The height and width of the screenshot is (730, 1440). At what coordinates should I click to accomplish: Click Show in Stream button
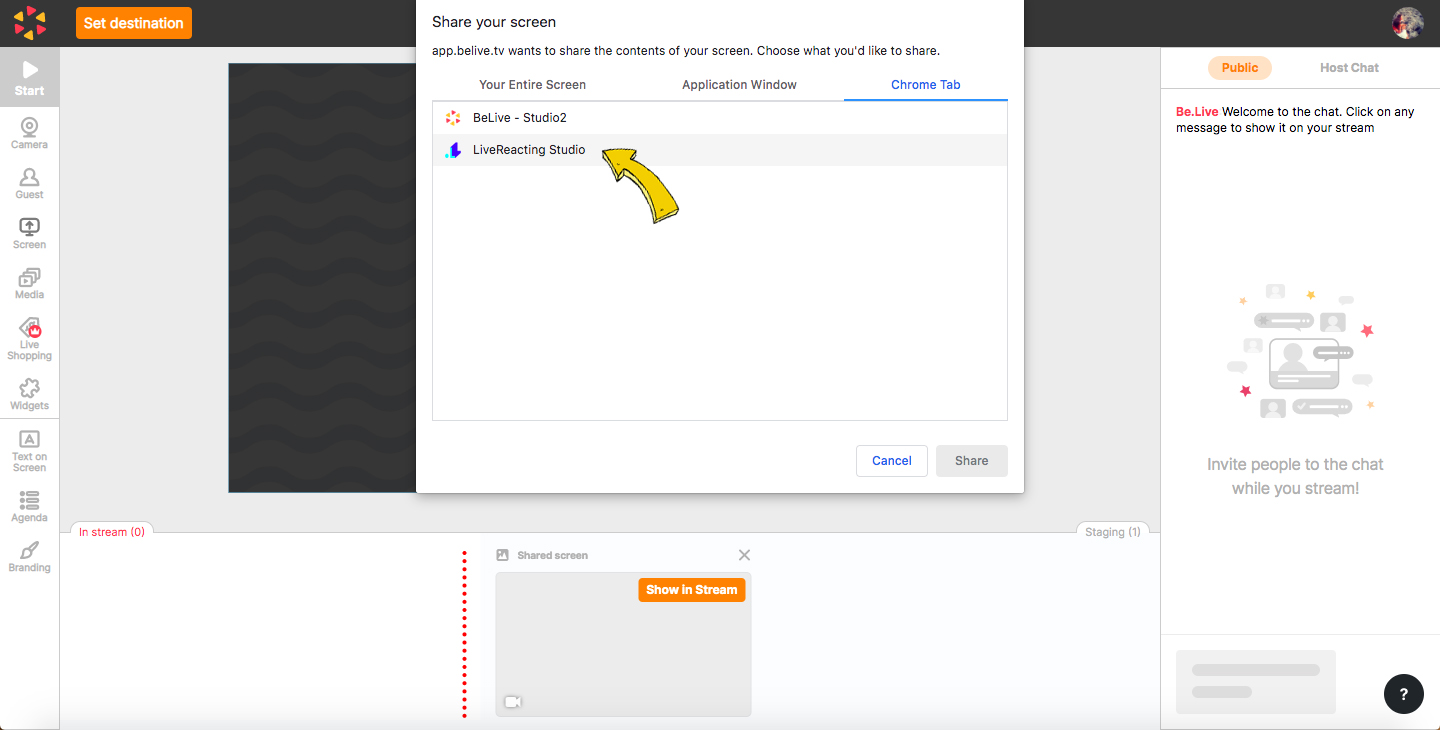coord(692,590)
